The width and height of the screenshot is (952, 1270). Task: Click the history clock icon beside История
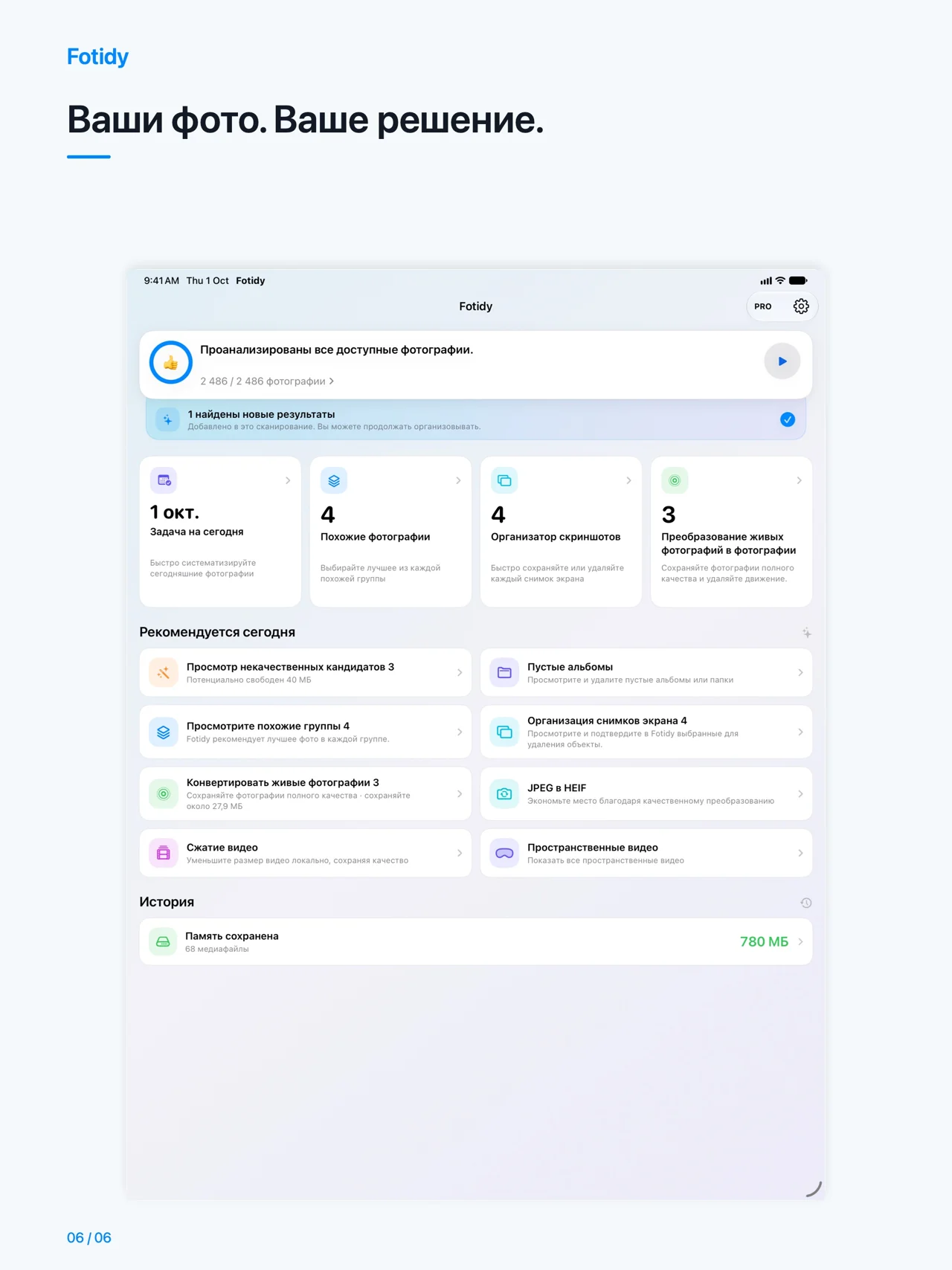[806, 903]
